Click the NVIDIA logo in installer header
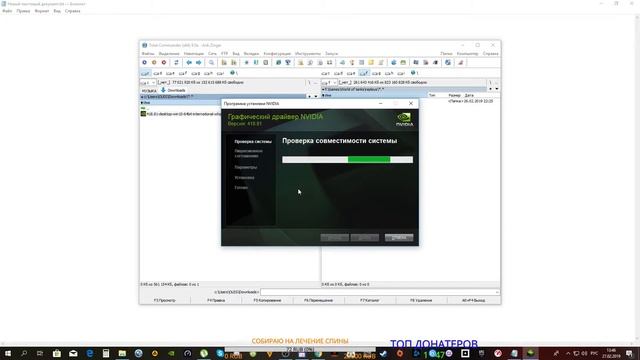This screenshot has height=360, width=640. pos(404,119)
